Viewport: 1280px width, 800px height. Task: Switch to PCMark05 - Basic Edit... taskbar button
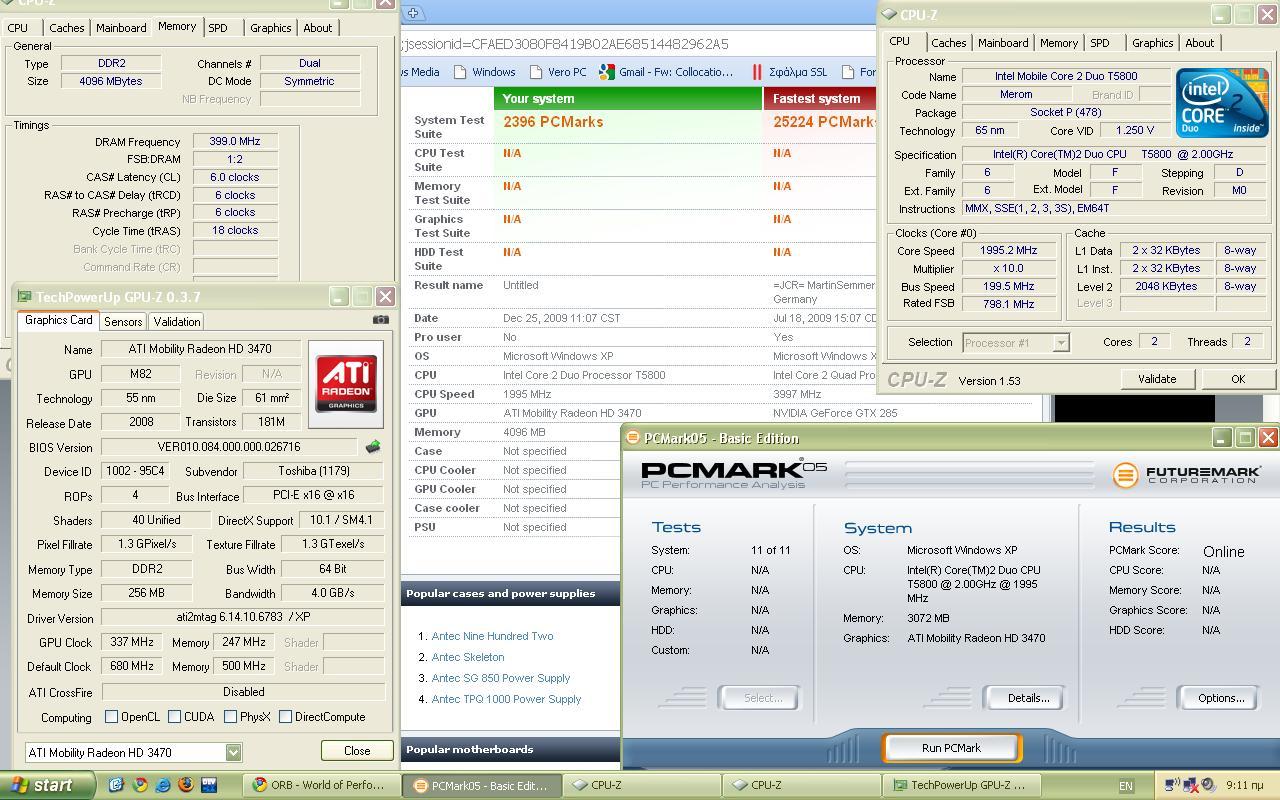coord(481,785)
